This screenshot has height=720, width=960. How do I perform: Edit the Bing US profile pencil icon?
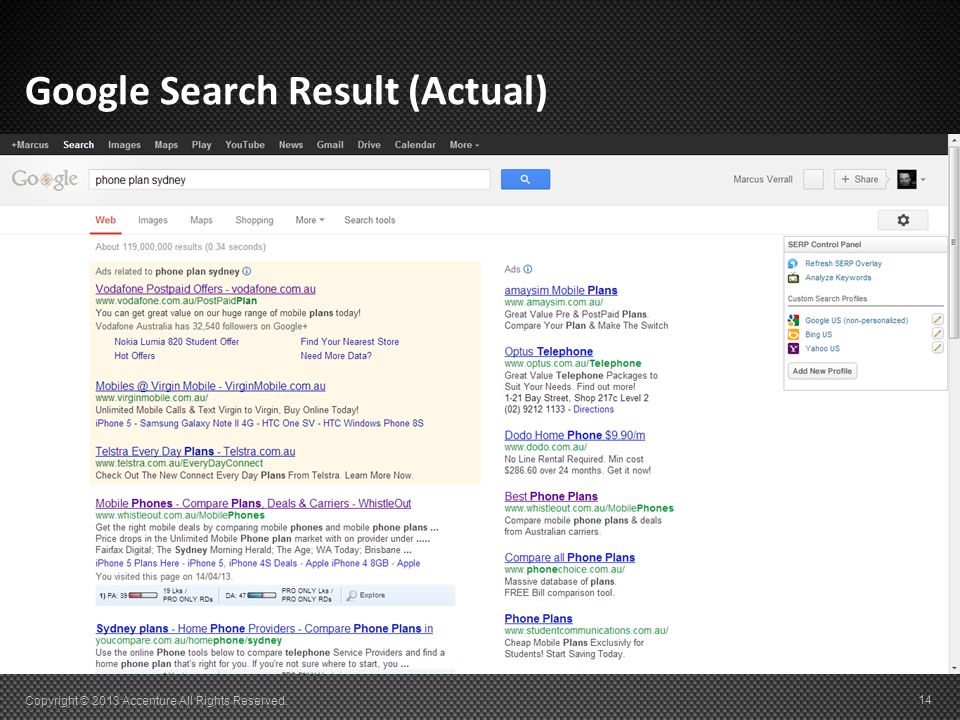coord(937,334)
